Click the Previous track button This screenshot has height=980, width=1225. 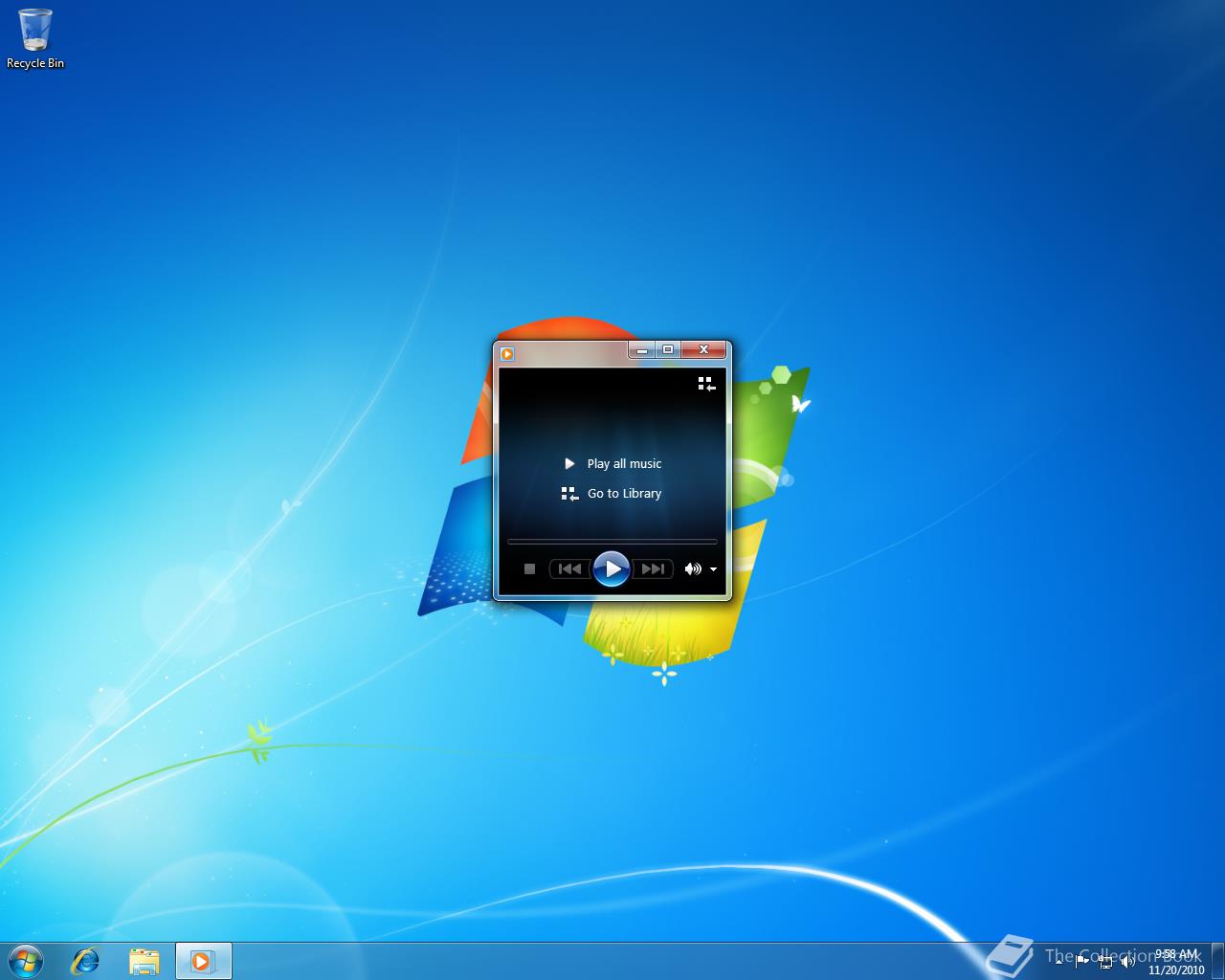click(569, 568)
